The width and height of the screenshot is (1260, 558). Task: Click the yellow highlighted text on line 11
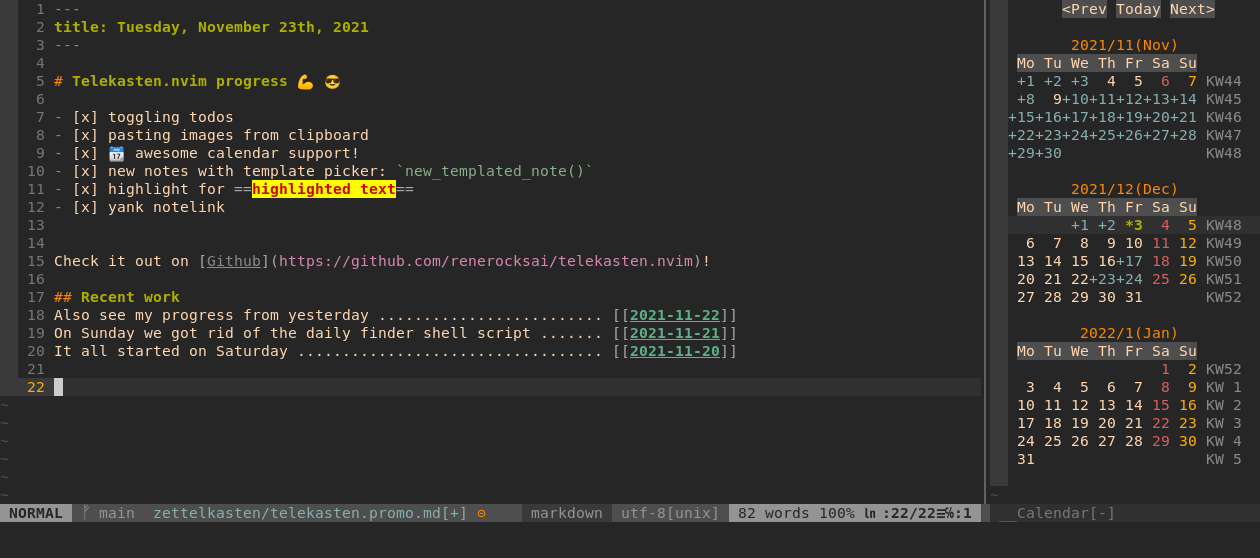coord(323,189)
